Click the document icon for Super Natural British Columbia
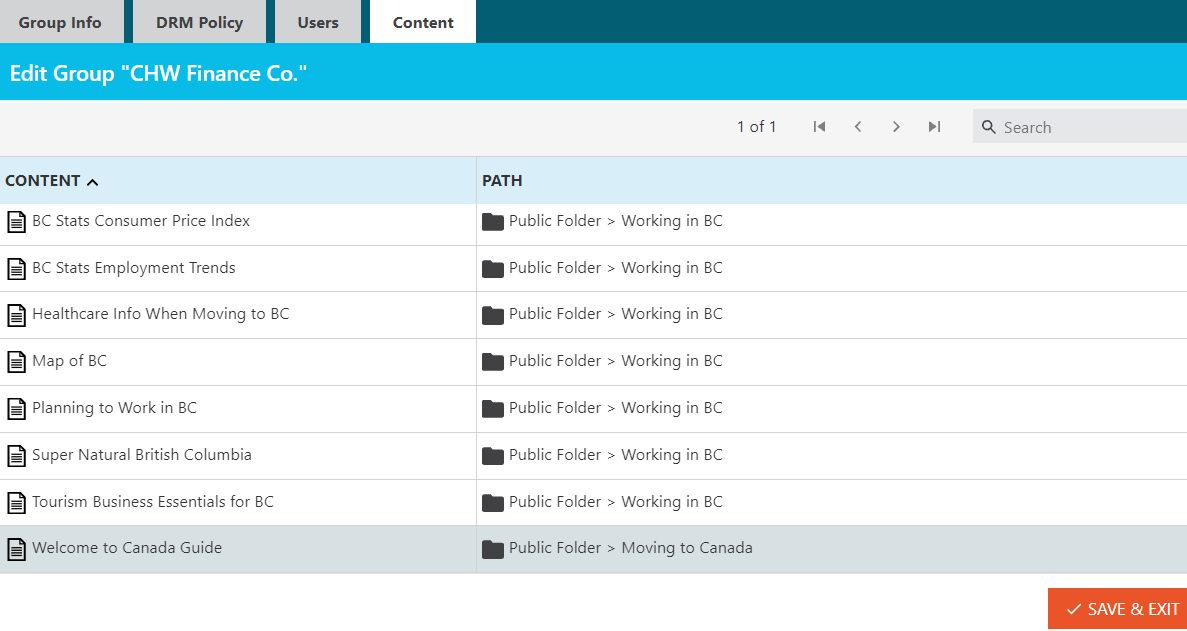 tap(16, 455)
